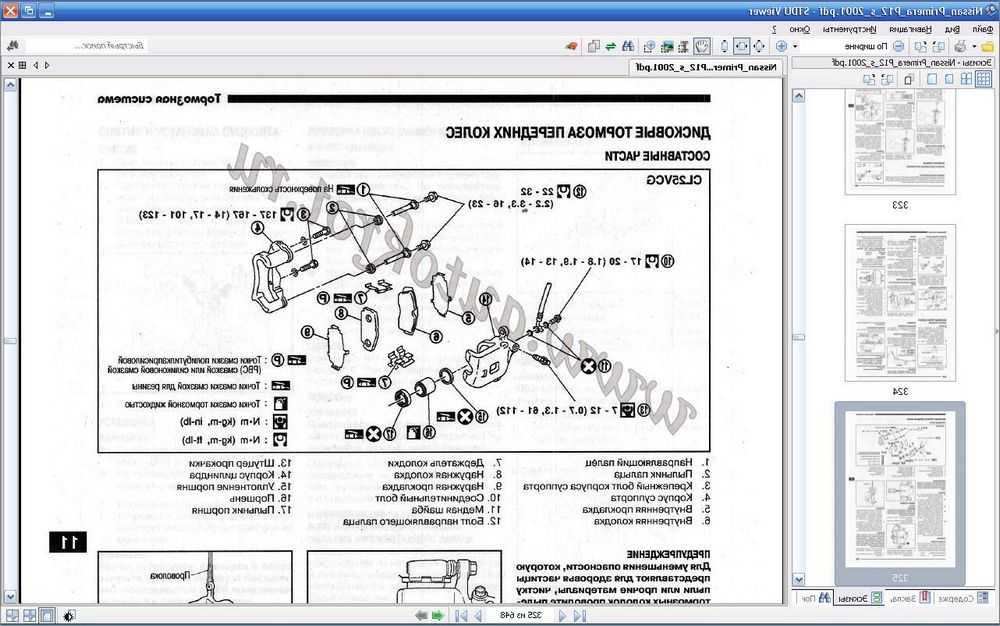Click the zoom out minus icon
Image resolution: width=1000 pixels, height=626 pixels.
(x=898, y=46)
